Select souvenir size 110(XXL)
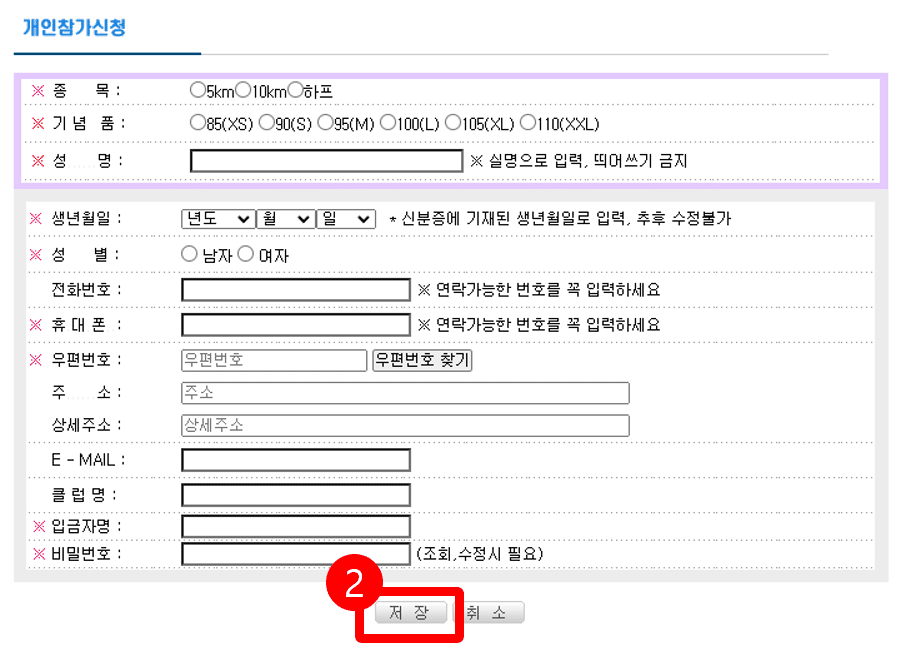This screenshot has width=901, height=651. (x=528, y=122)
